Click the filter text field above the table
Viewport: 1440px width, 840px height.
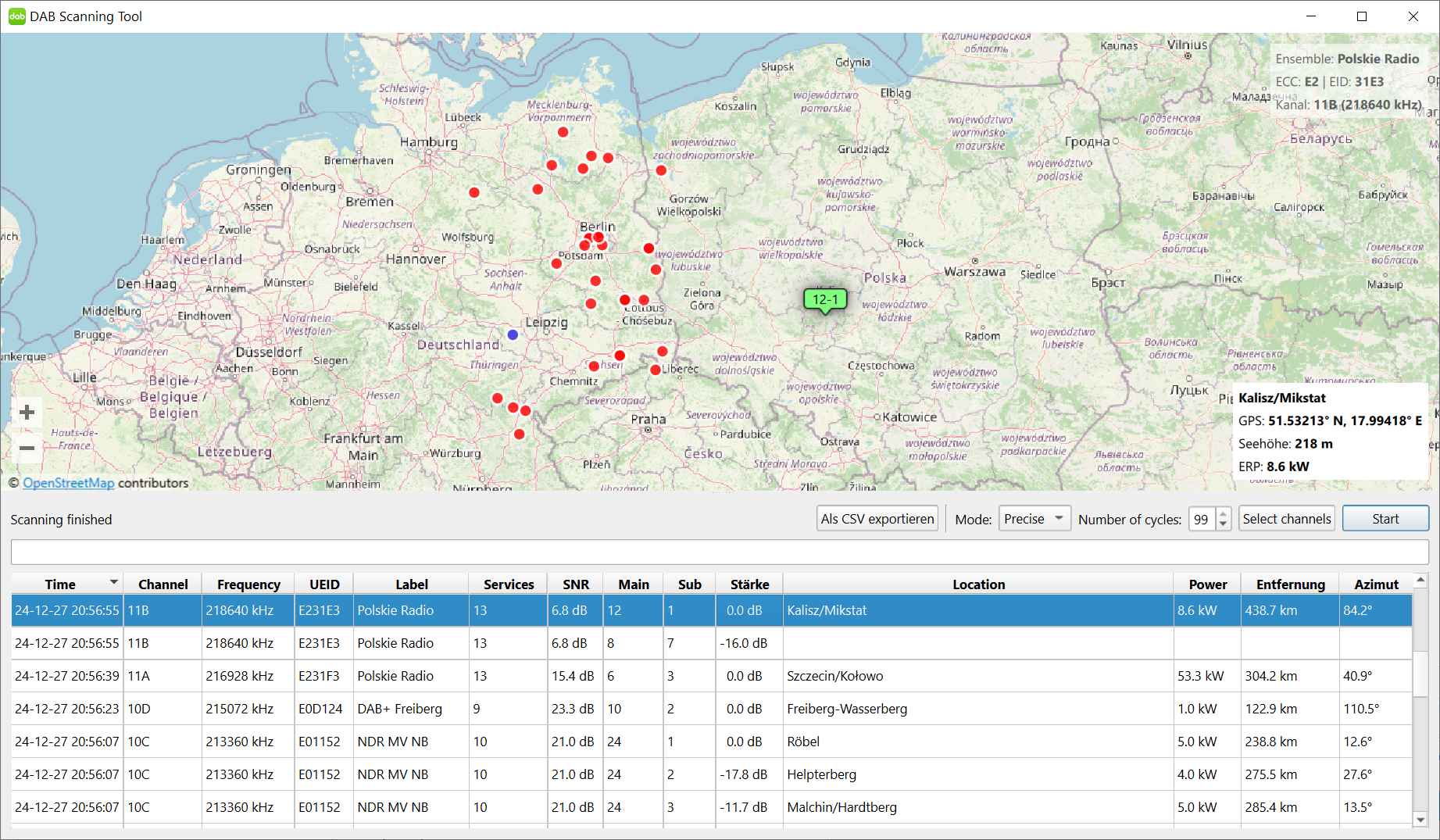point(719,552)
